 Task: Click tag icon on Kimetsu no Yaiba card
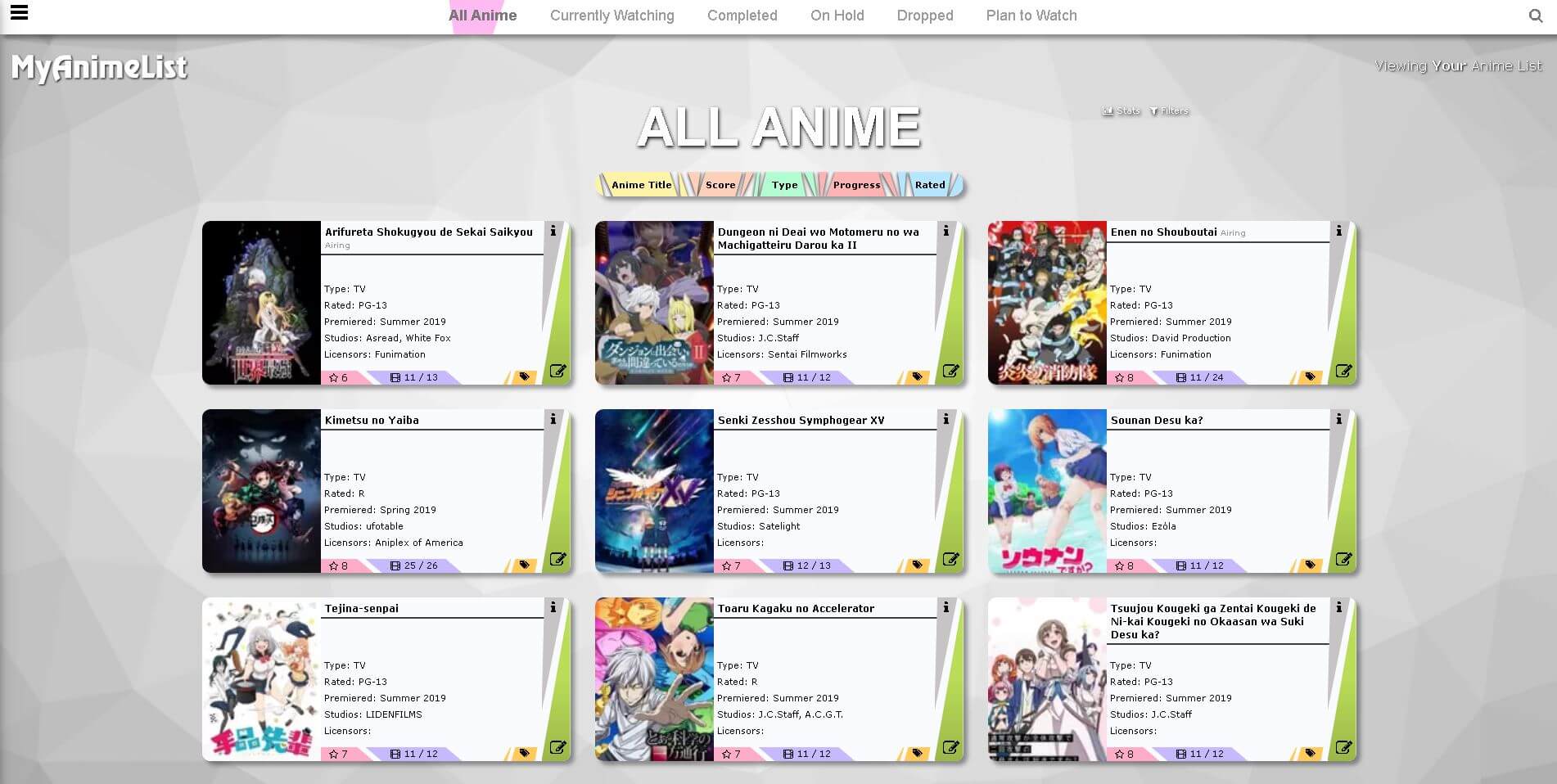524,565
